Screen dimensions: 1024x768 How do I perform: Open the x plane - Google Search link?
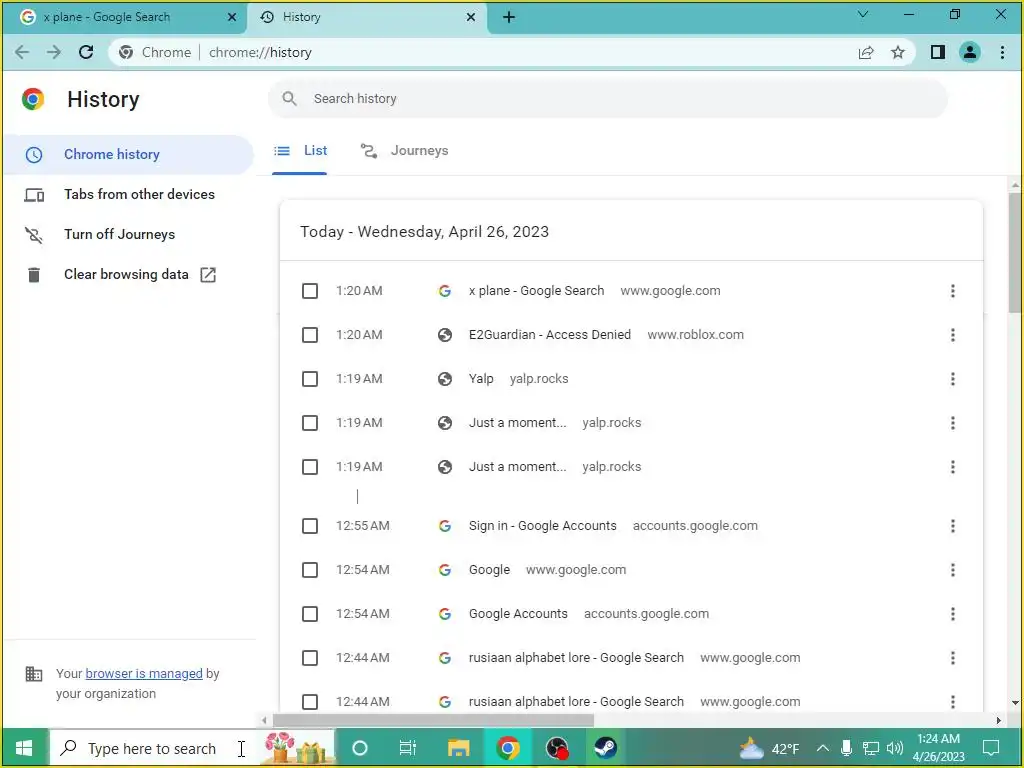(x=536, y=291)
